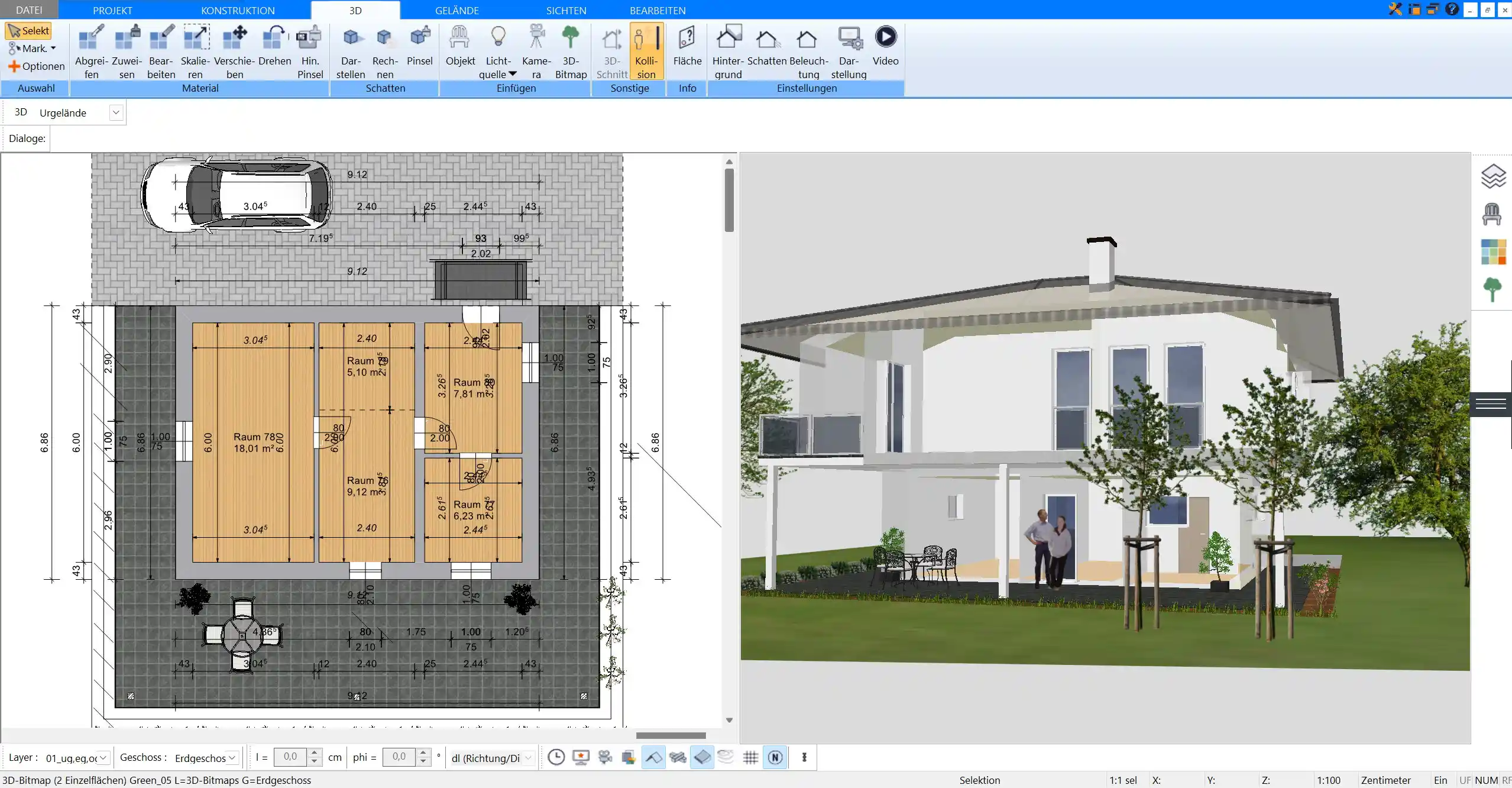This screenshot has width=1512, height=788.
Task: Expand bottom toolbar overflow options
Action: 804,757
